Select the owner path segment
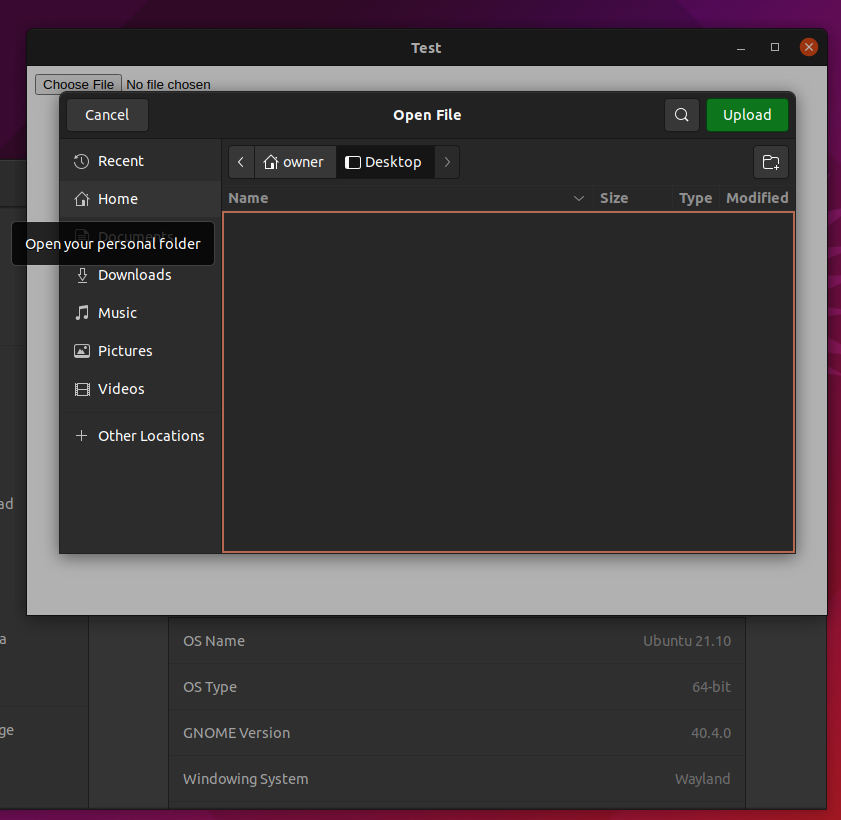The height and width of the screenshot is (820, 841). point(294,162)
